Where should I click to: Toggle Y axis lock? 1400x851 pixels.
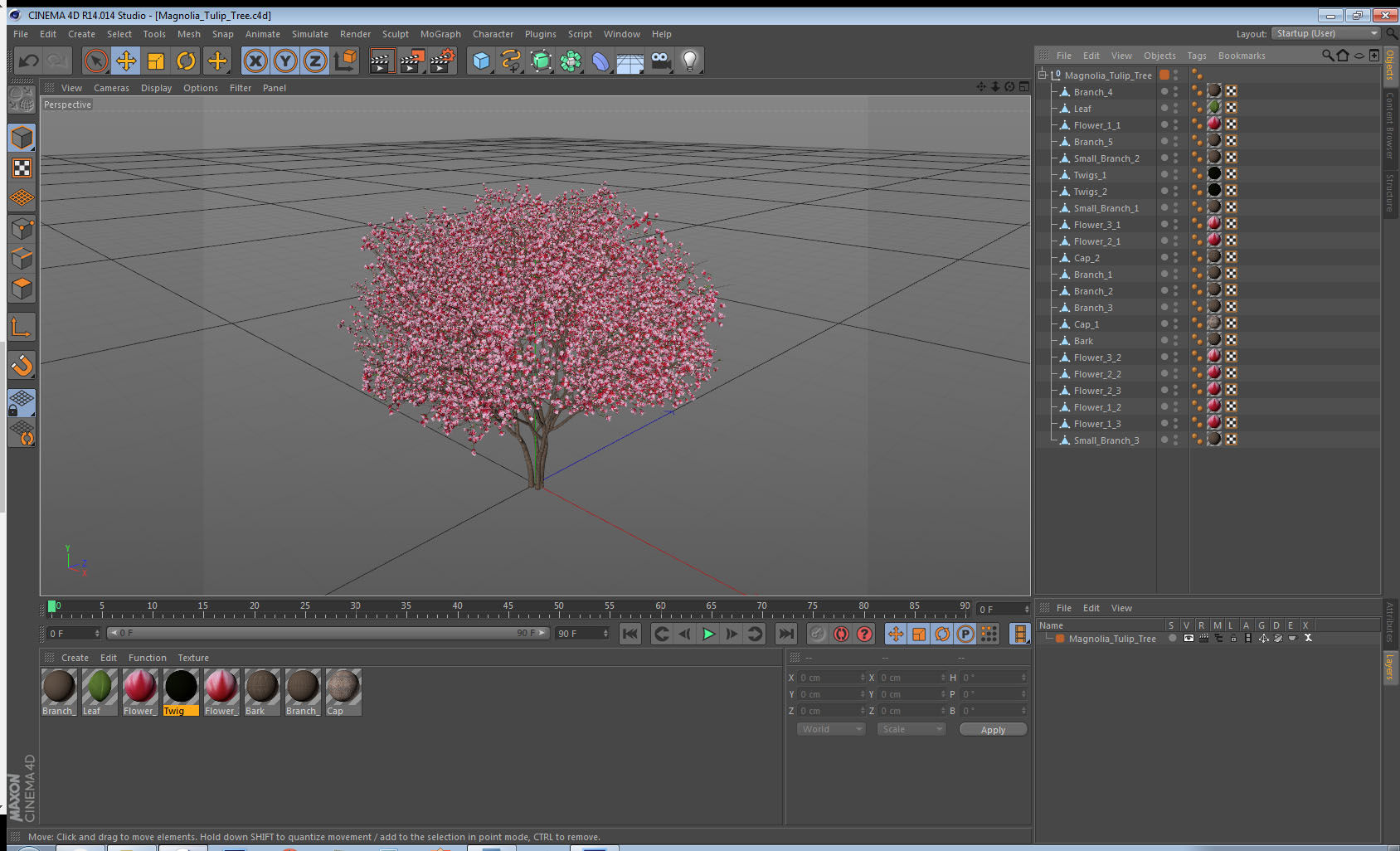click(x=285, y=61)
